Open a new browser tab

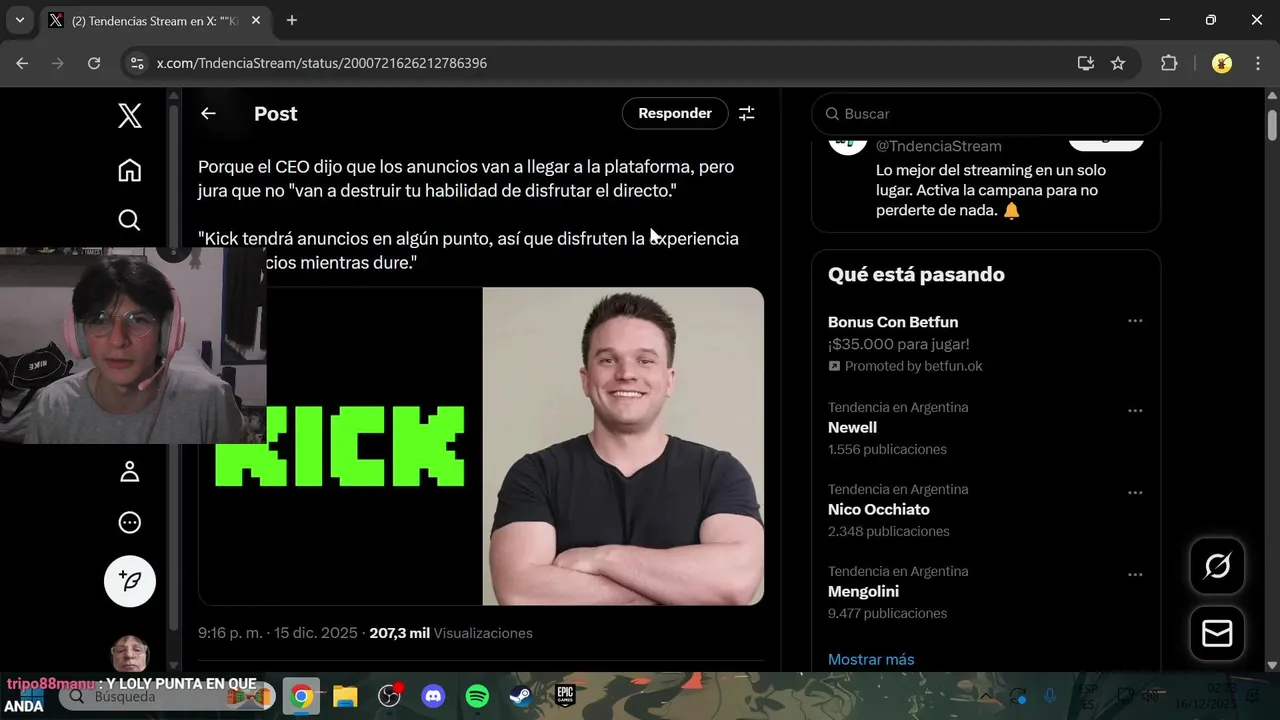pos(292,20)
